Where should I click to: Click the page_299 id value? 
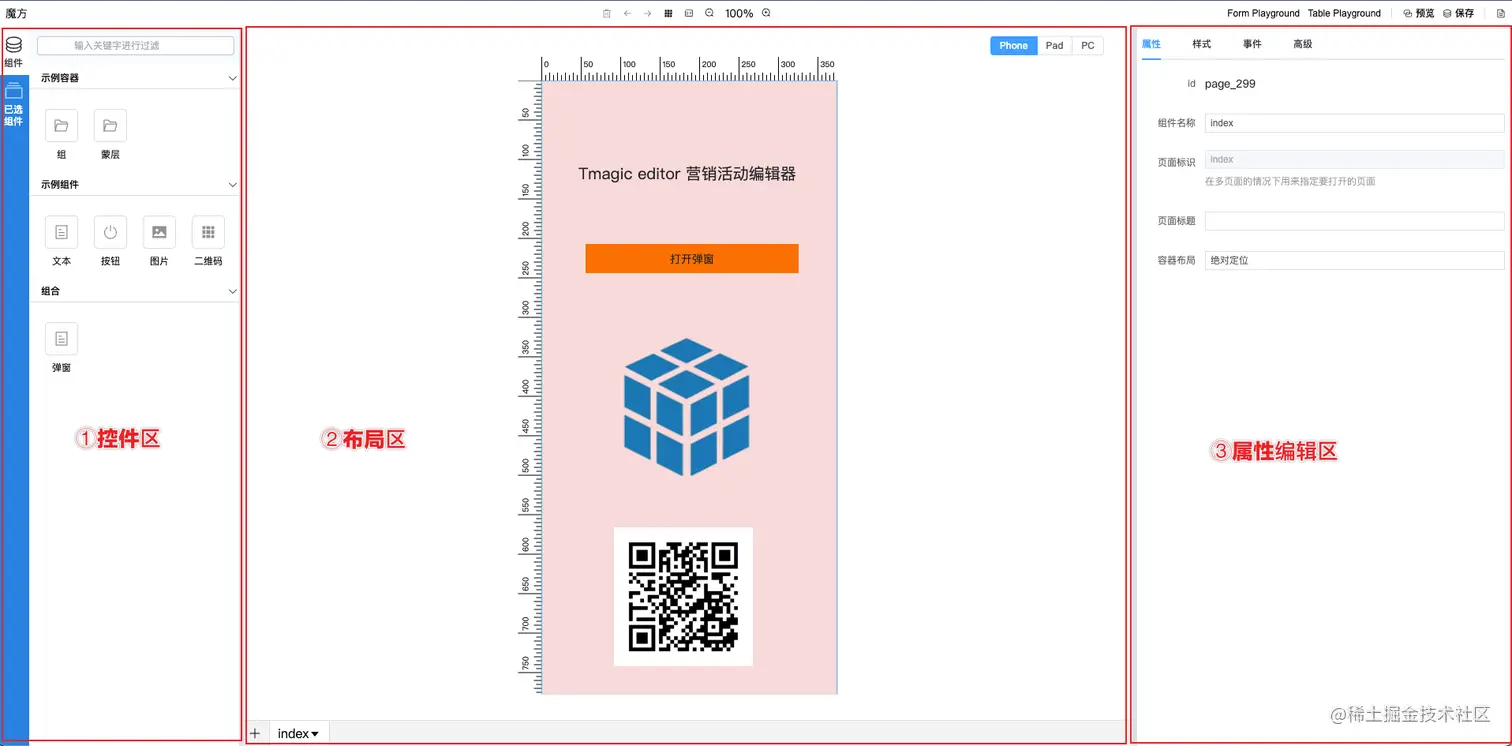coord(1230,84)
